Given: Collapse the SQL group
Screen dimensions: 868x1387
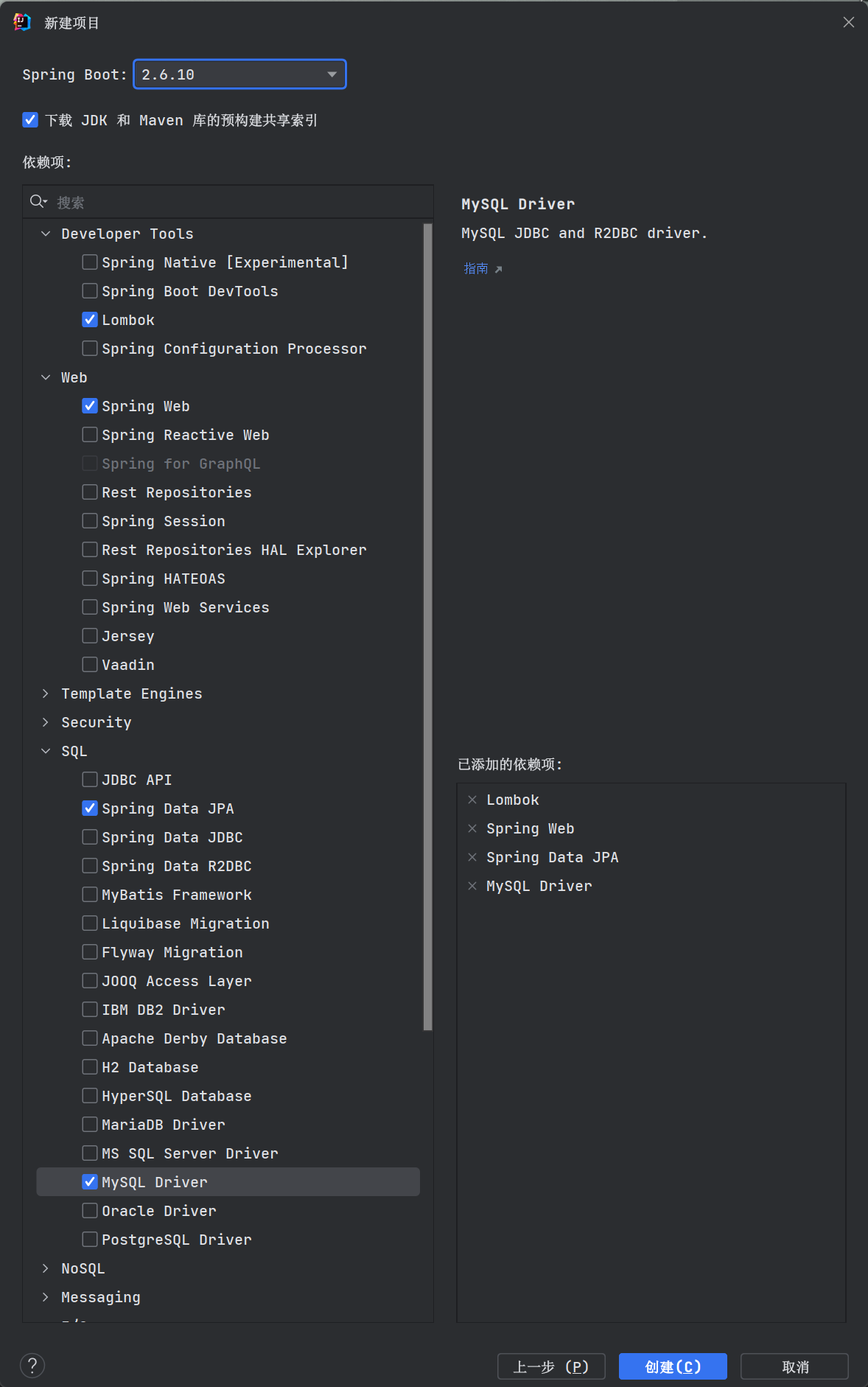Looking at the screenshot, I should [46, 751].
